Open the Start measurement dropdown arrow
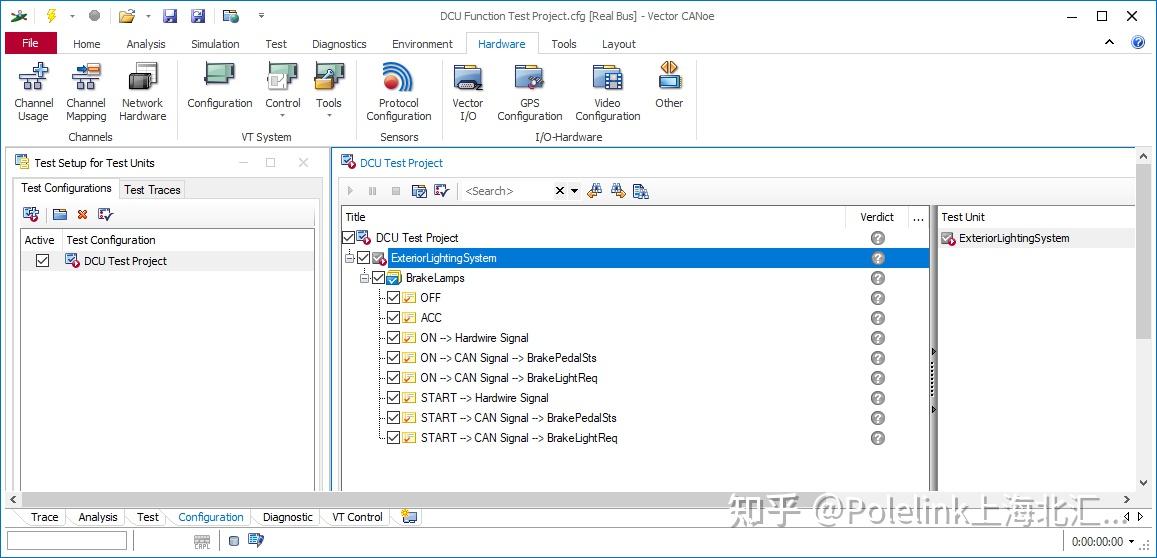This screenshot has width=1157, height=558. [x=72, y=16]
